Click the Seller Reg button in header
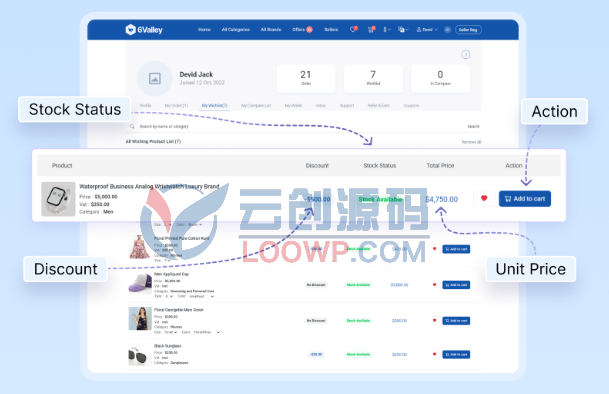Screen dimensions: 609x394 pos(468,30)
